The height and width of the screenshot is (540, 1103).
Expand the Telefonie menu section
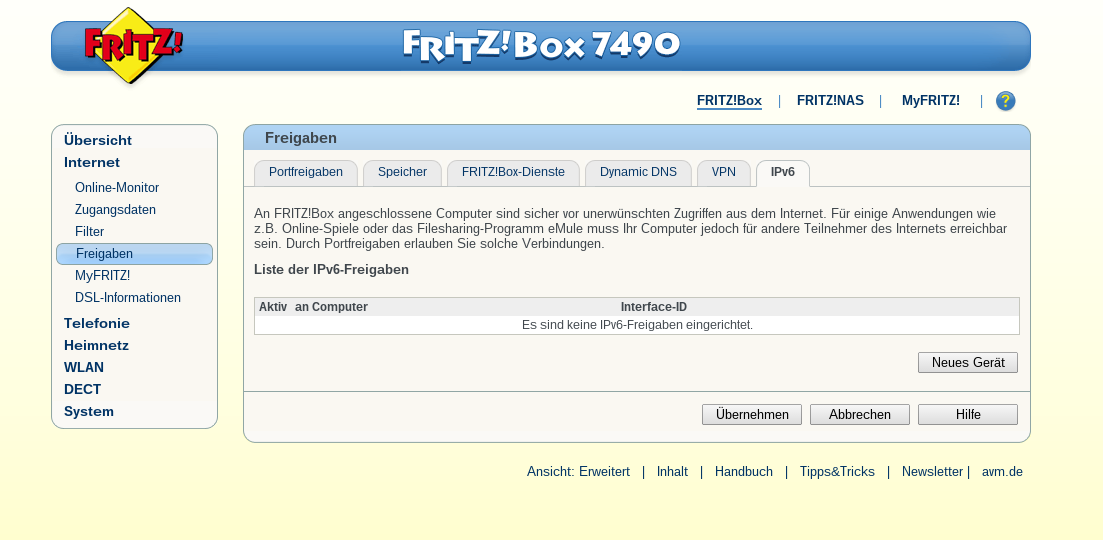(97, 324)
